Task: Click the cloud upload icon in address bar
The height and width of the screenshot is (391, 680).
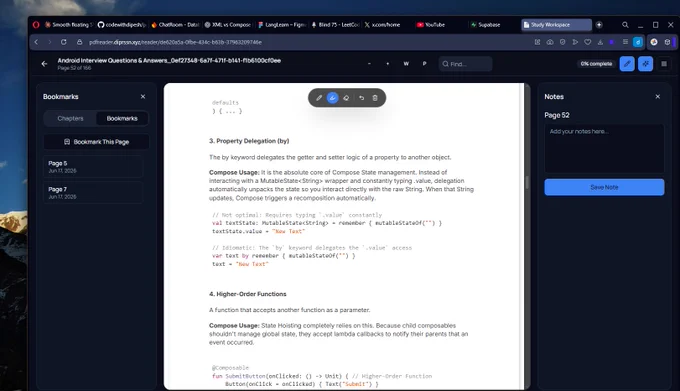Action: pos(550,42)
